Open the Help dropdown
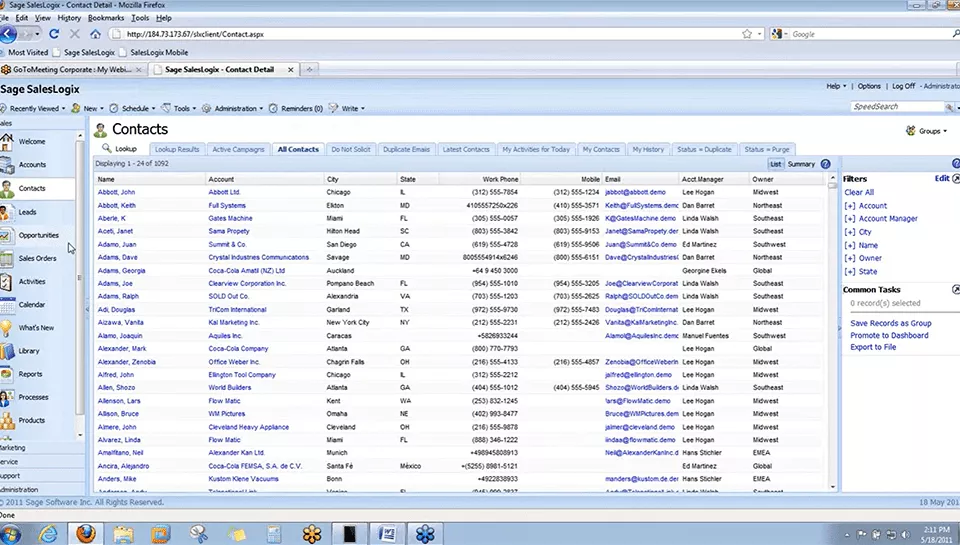 836,86
